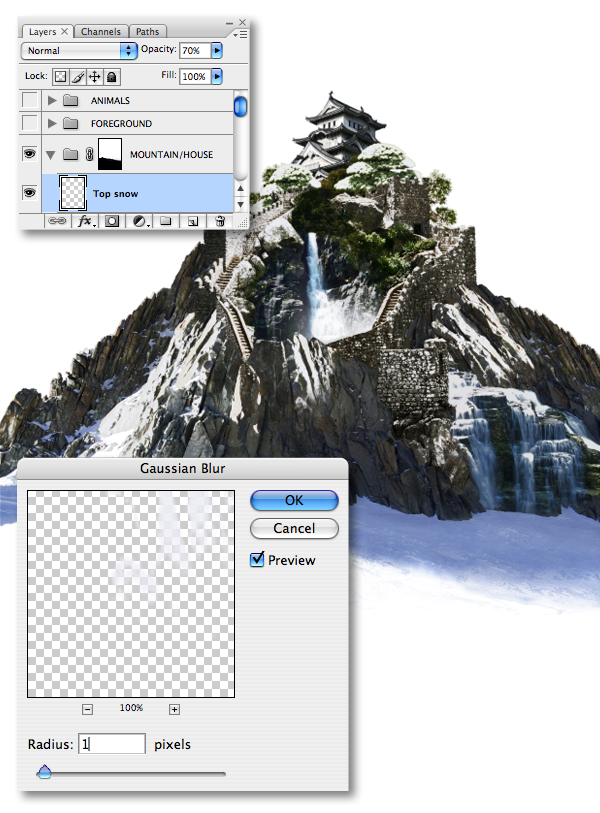Show the ANIMALS group visibility

click(x=30, y=100)
